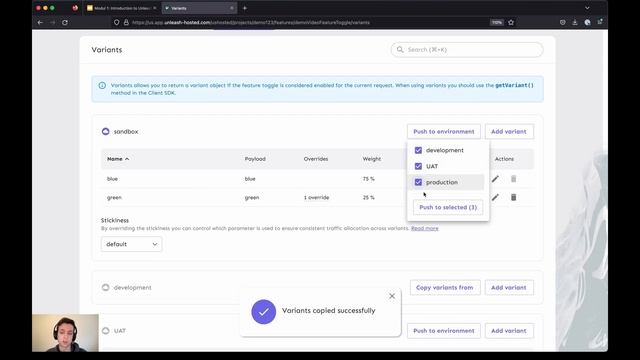Sort variants by Name column

(x=118, y=159)
